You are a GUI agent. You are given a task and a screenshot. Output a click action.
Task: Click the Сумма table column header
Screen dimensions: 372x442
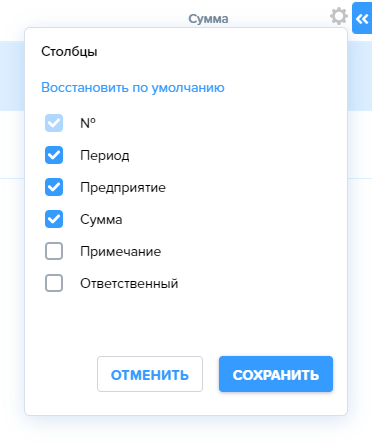point(208,19)
